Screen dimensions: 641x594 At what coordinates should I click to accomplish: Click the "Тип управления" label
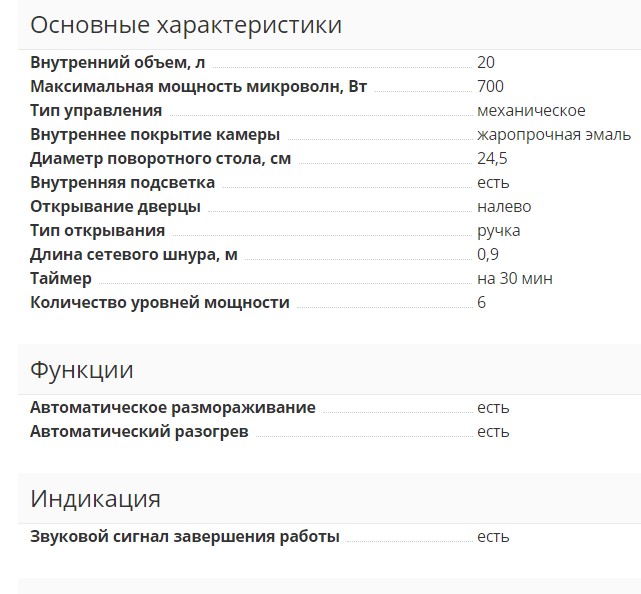96,111
